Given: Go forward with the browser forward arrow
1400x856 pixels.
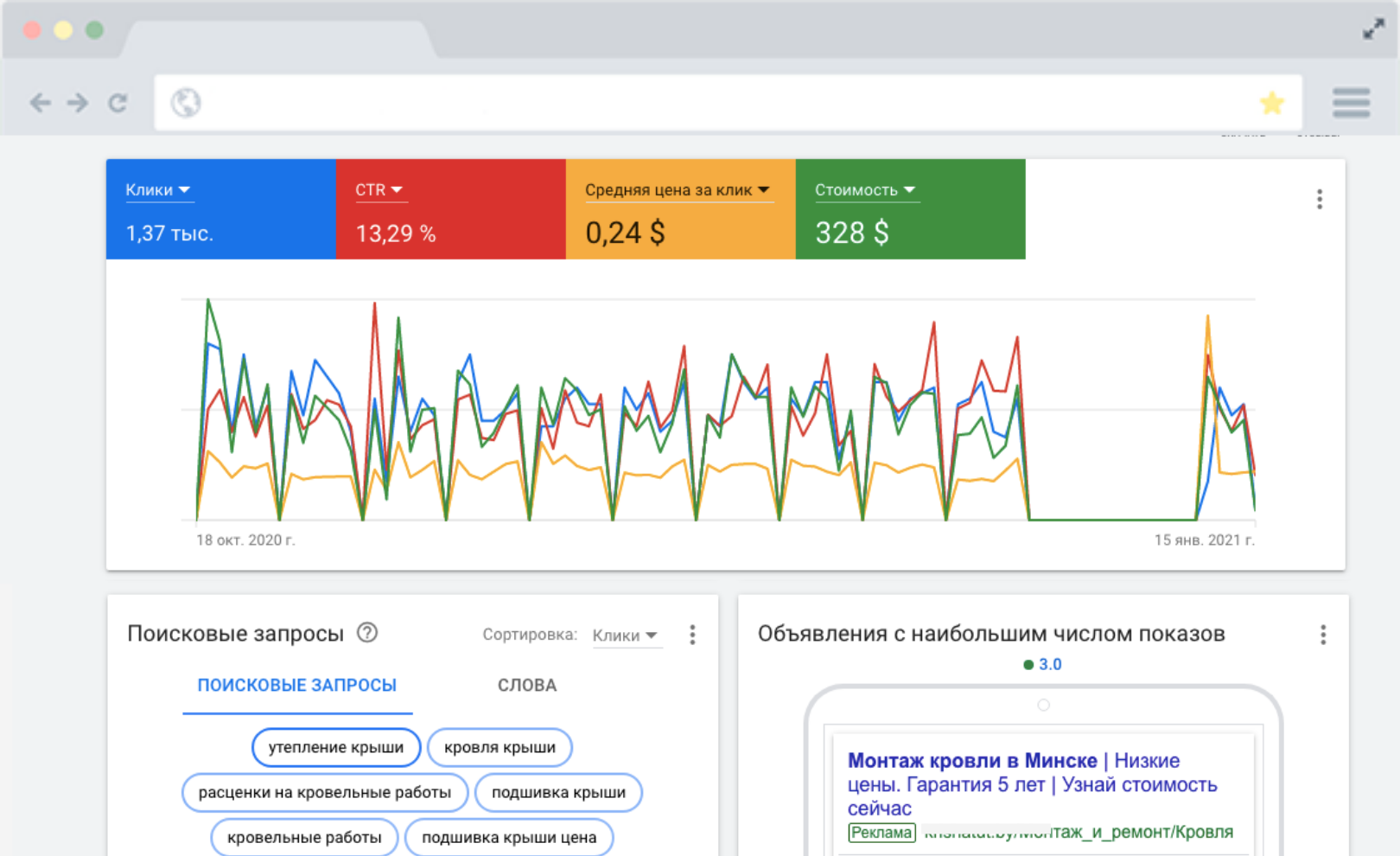Looking at the screenshot, I should 78,103.
